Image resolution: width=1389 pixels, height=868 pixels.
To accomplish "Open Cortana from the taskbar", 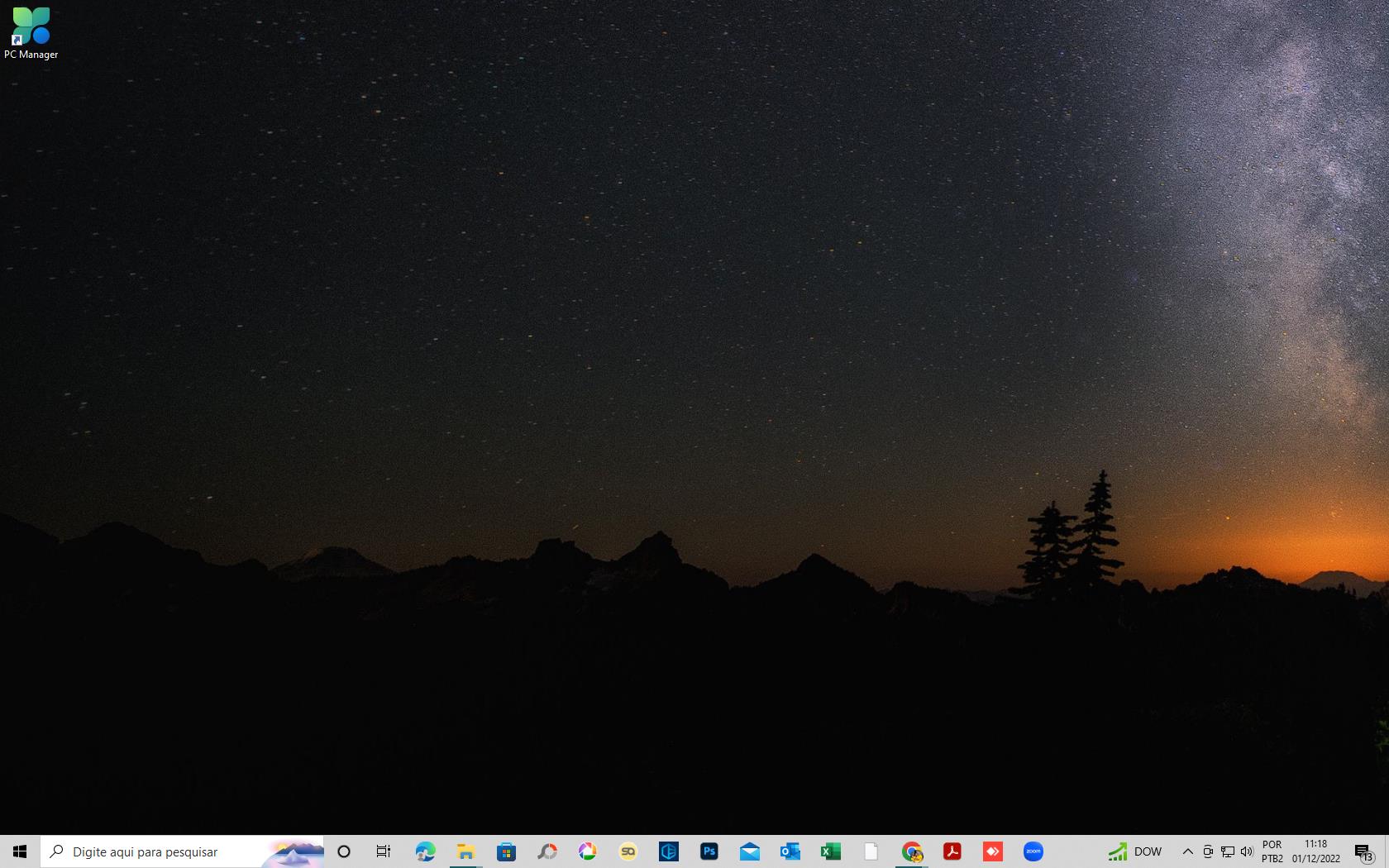I will 344,851.
